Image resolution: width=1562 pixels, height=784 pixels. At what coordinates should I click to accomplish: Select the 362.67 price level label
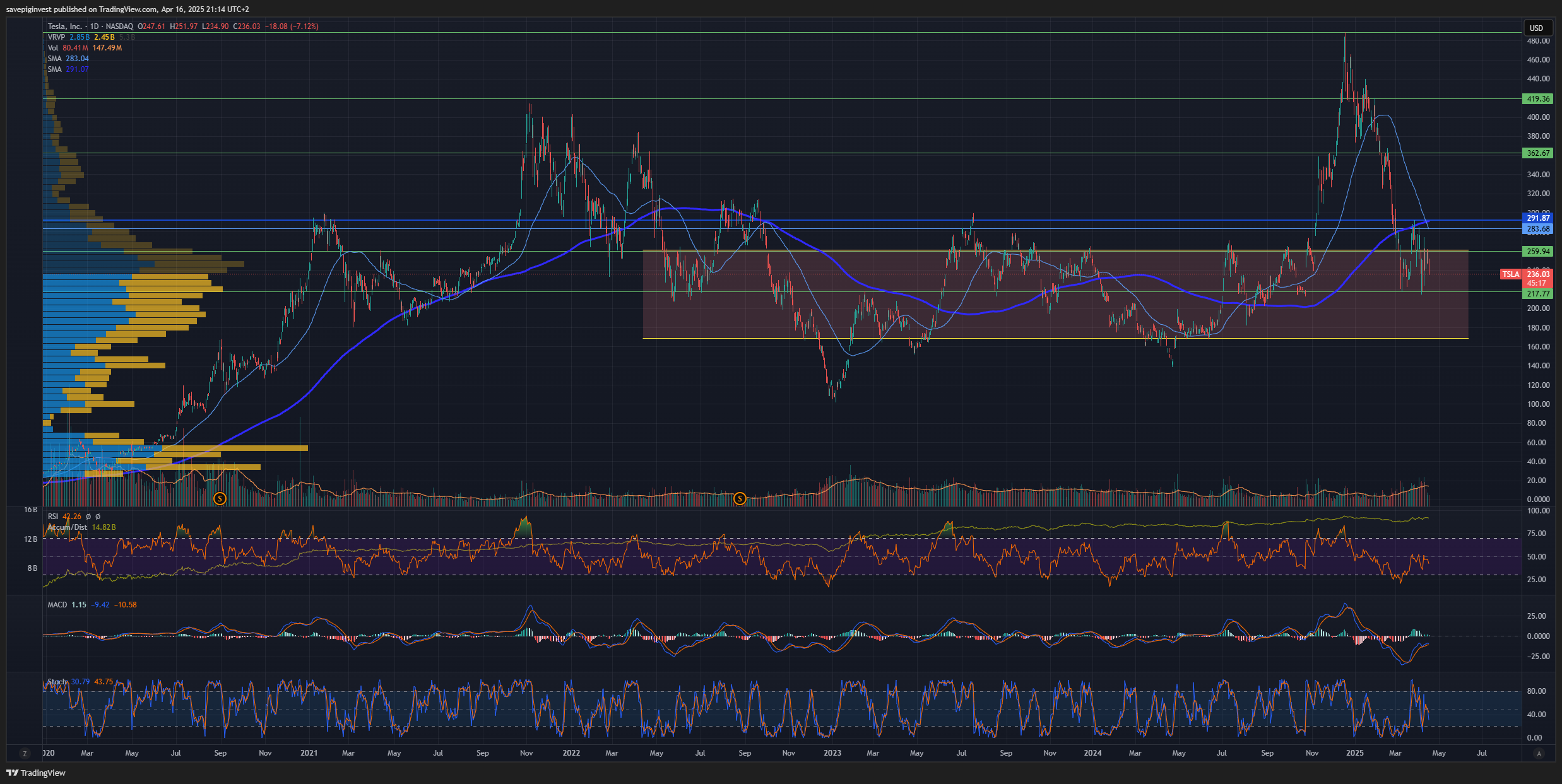point(1537,153)
